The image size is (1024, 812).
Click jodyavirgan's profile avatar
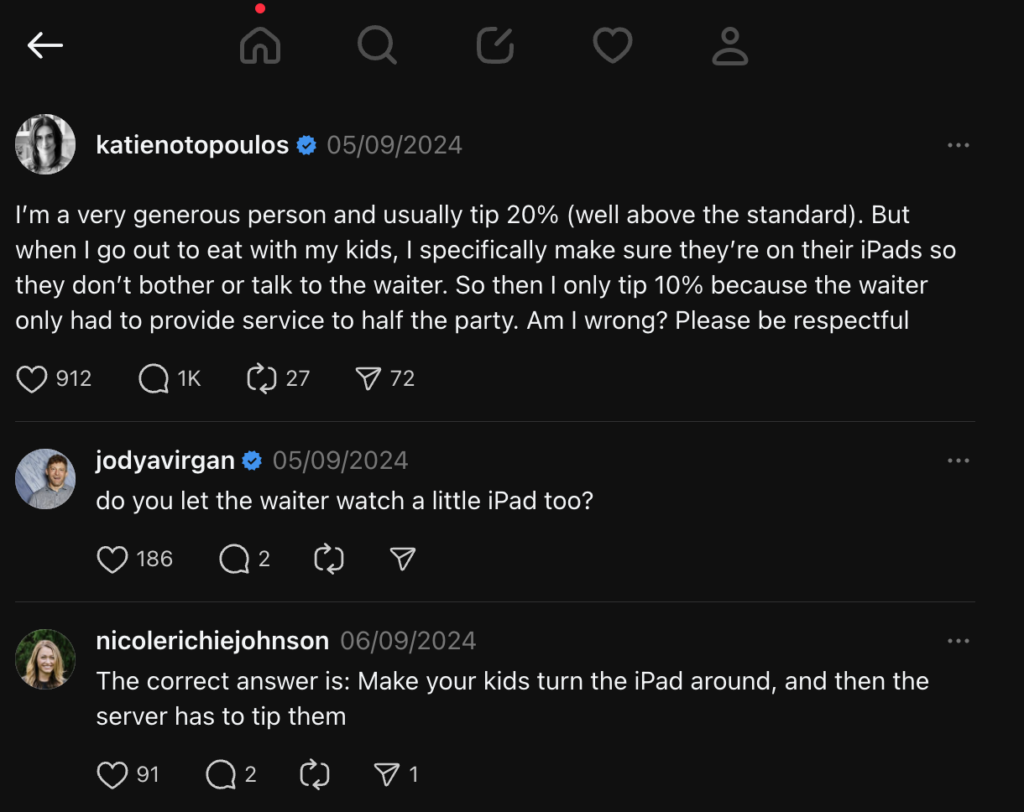pos(45,479)
